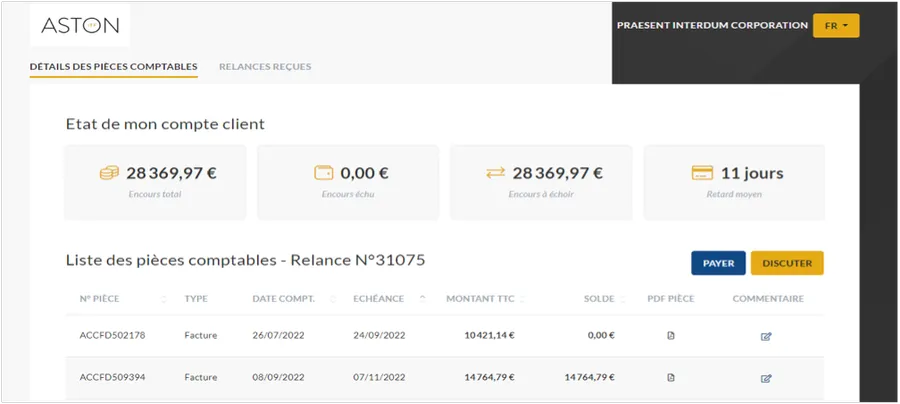Click the date 08/09/2022

[x=278, y=378]
